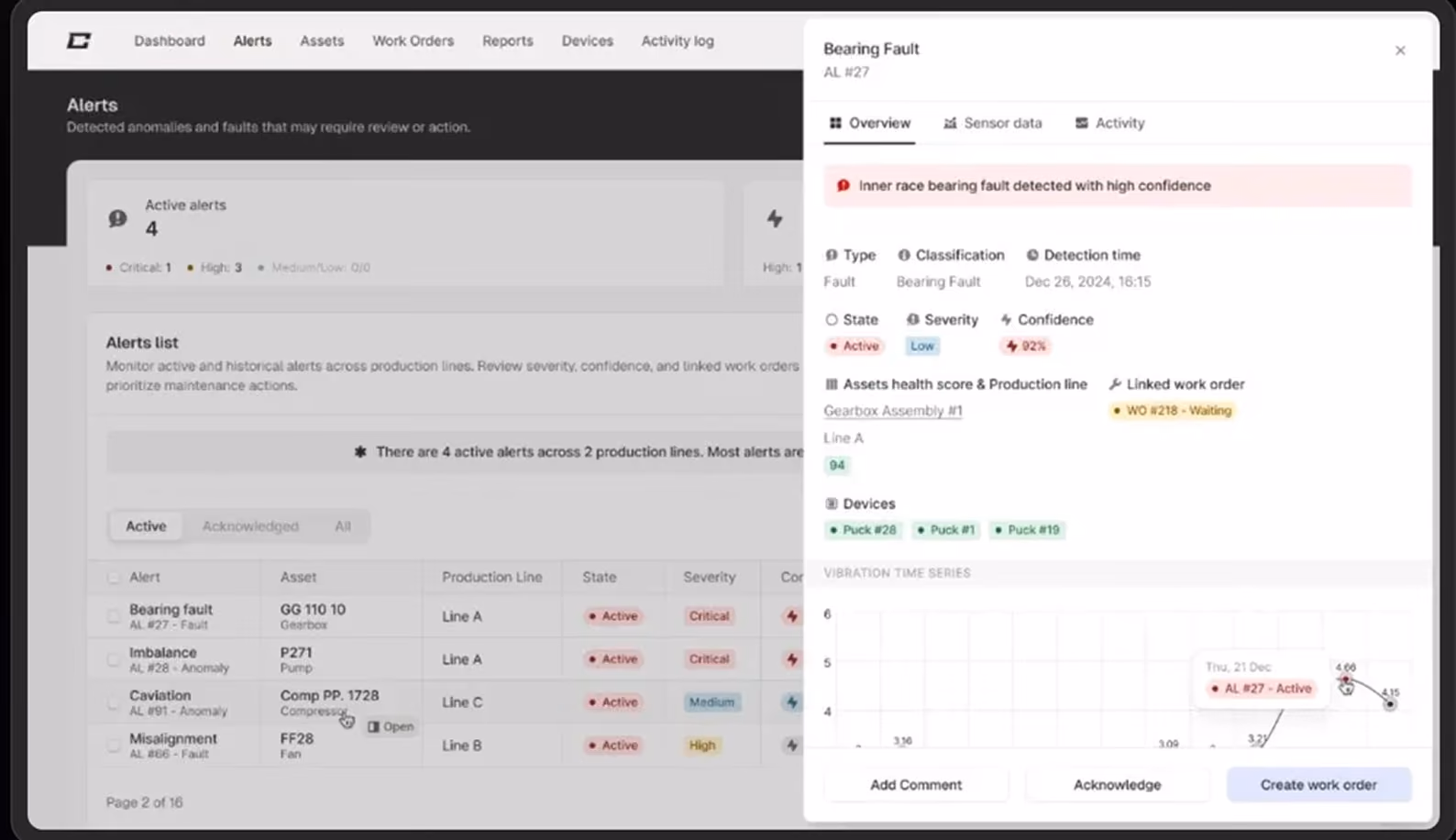Screen dimensions: 1456x840
Task: Sort by Production Line column header
Action: [491, 577]
